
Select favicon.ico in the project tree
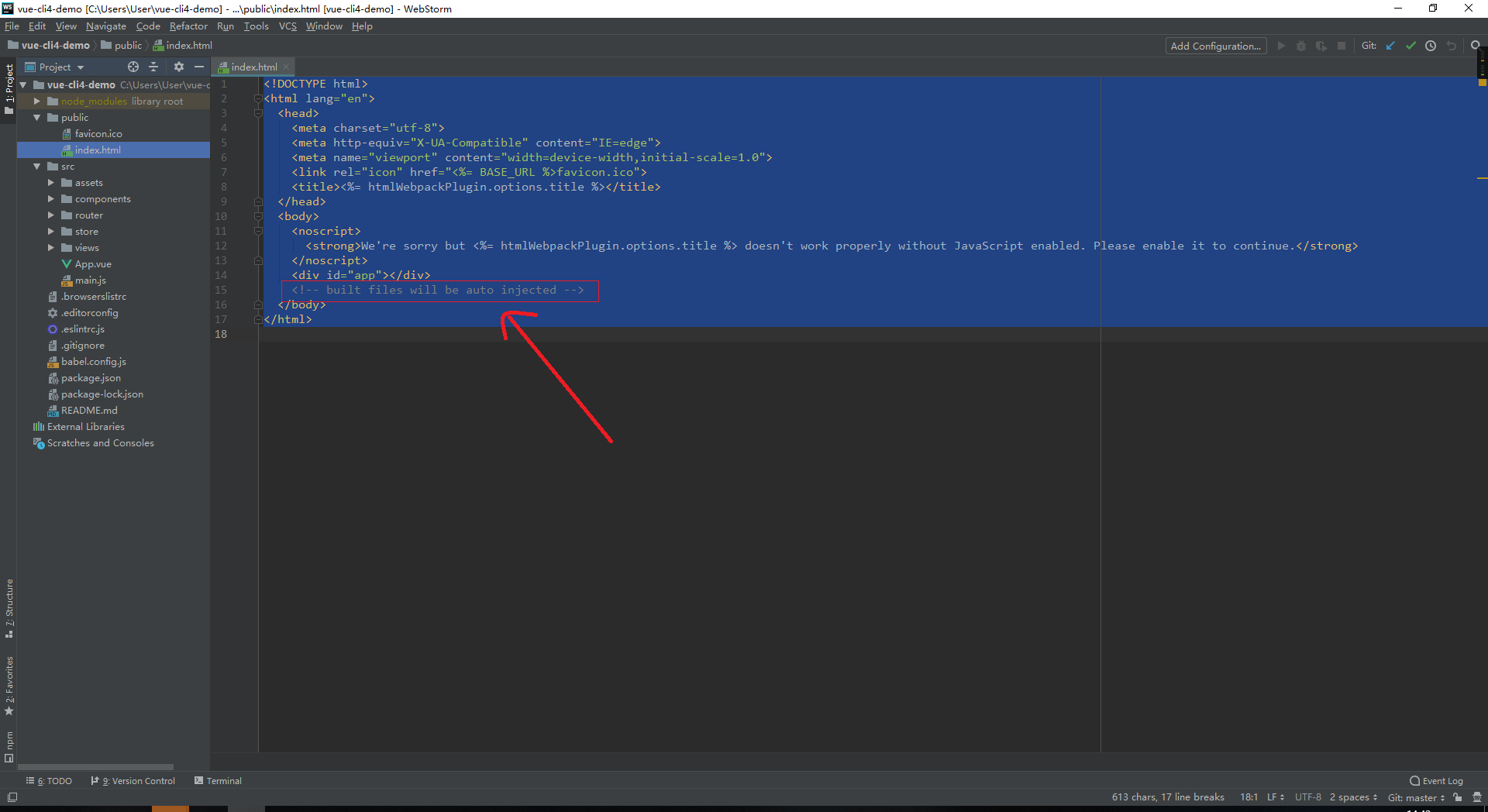[98, 133]
